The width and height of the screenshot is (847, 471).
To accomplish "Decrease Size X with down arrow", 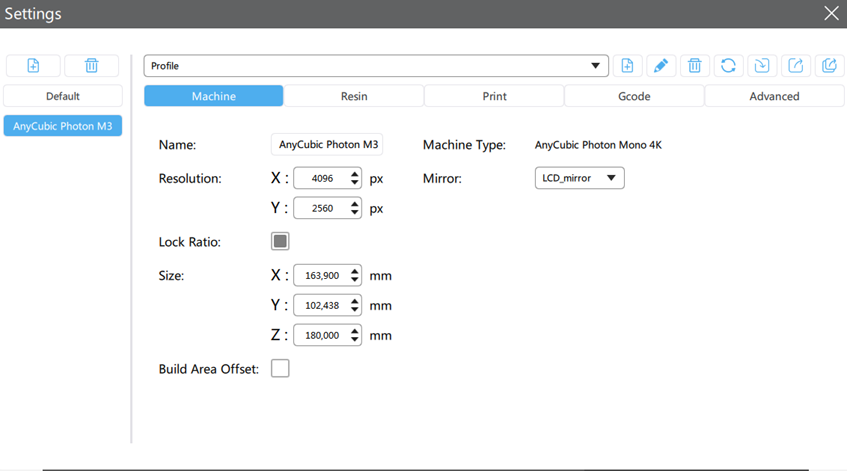I will click(354, 280).
